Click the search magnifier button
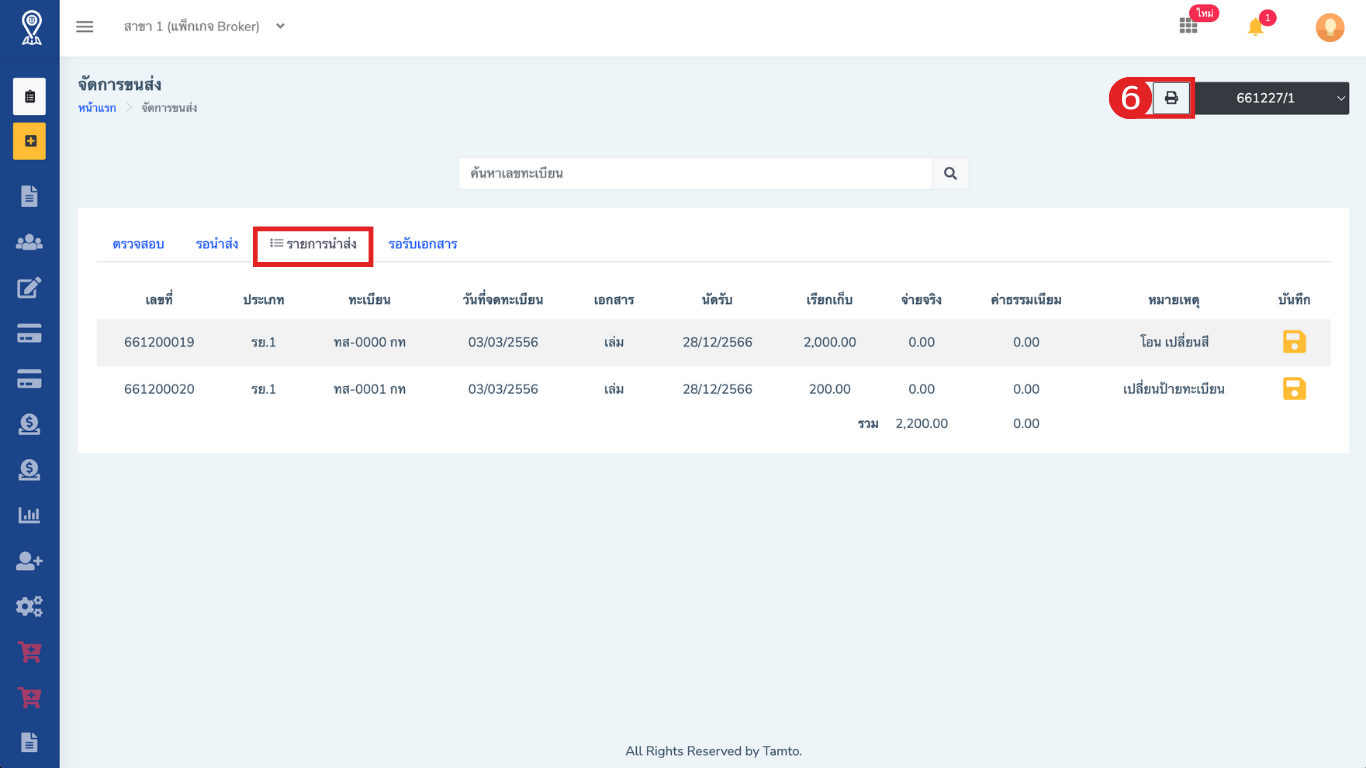 pos(950,173)
